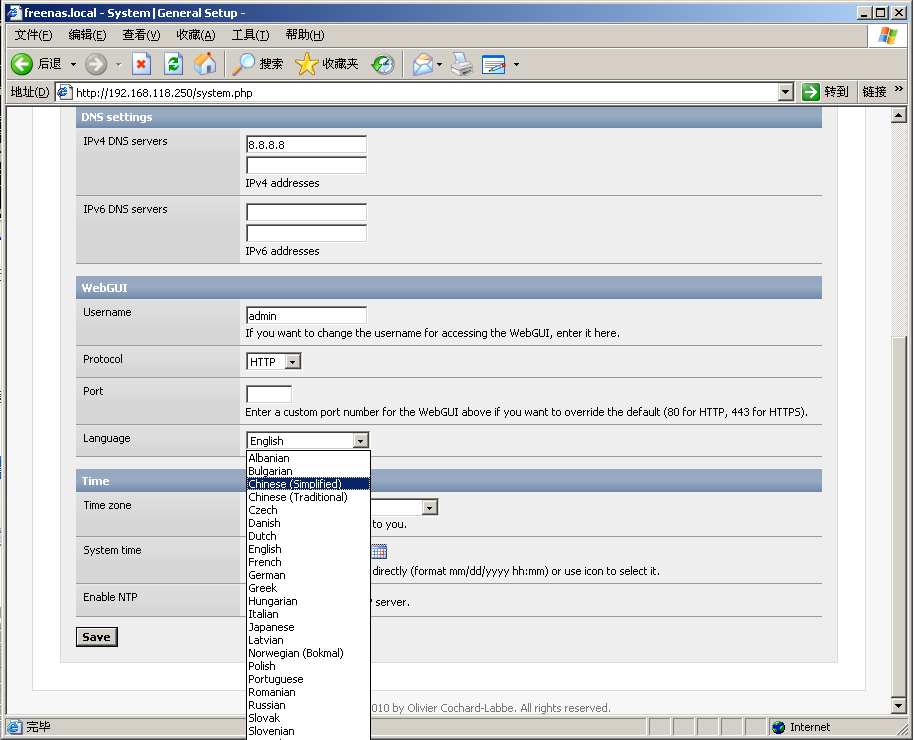The image size is (914, 740).
Task: Click first IPv4 DNS field containing 8.8.8.8
Action: [x=307, y=145]
